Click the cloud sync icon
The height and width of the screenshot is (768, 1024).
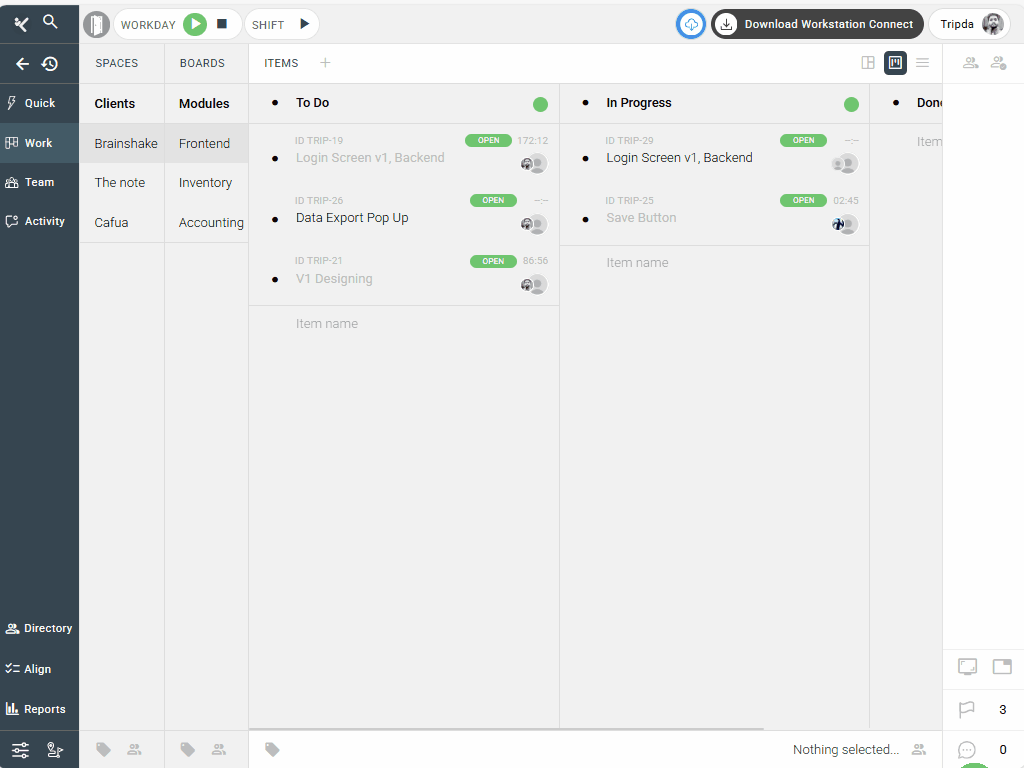691,24
